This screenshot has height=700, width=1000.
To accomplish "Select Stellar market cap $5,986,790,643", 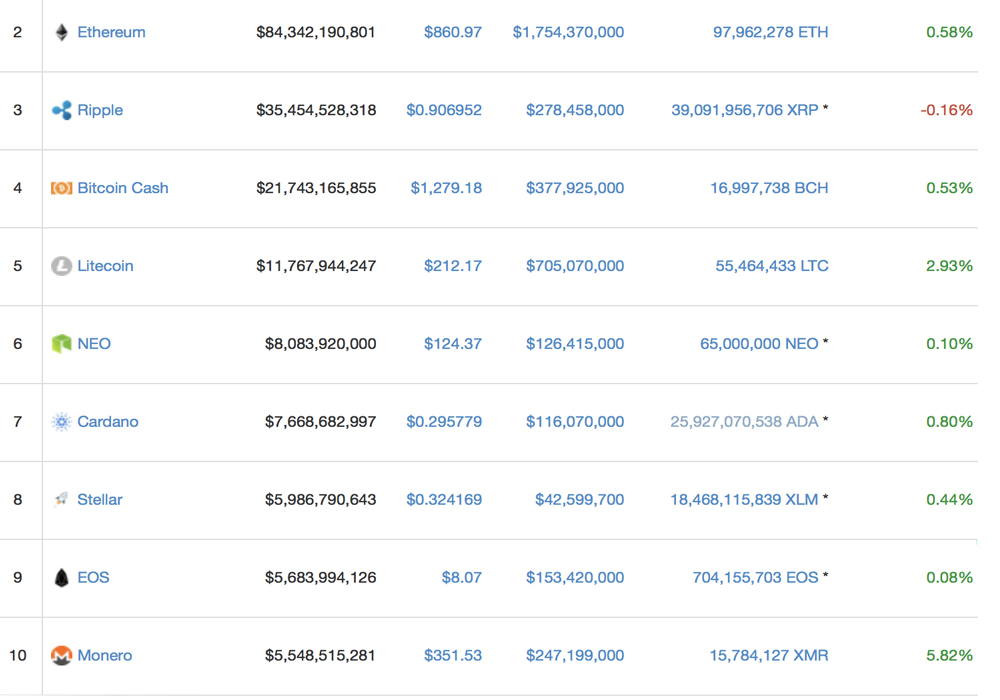I will pyautogui.click(x=320, y=499).
